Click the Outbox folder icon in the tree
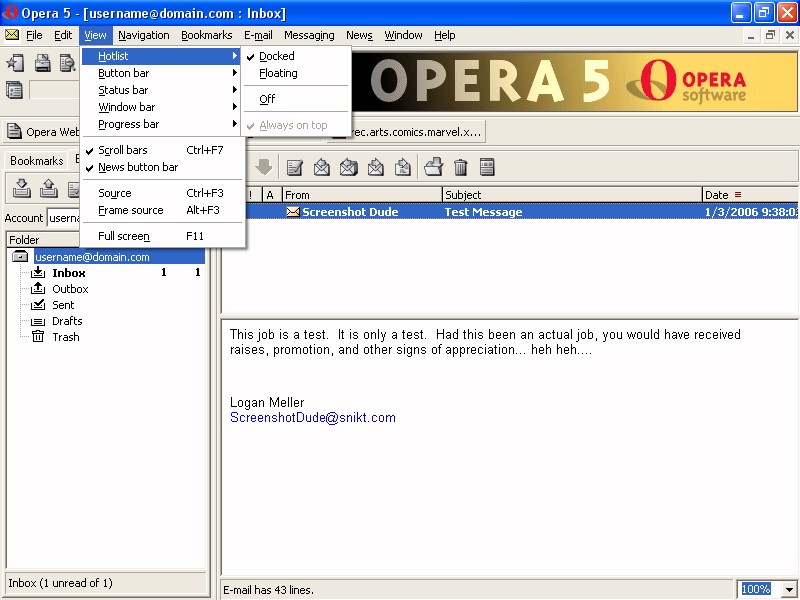800x600 pixels. point(38,289)
